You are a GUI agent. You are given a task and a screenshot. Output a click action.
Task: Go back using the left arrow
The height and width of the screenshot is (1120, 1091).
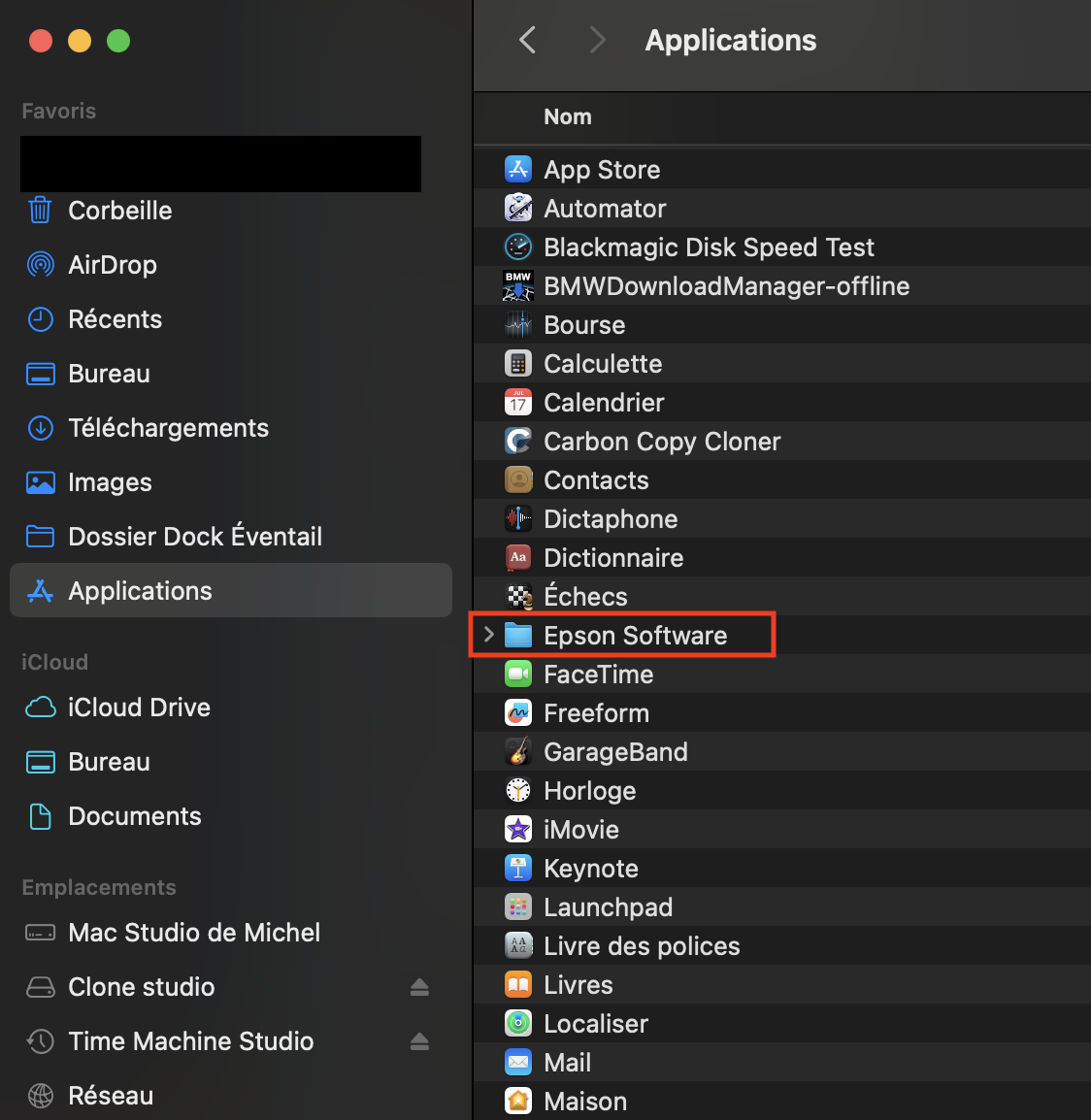click(527, 40)
